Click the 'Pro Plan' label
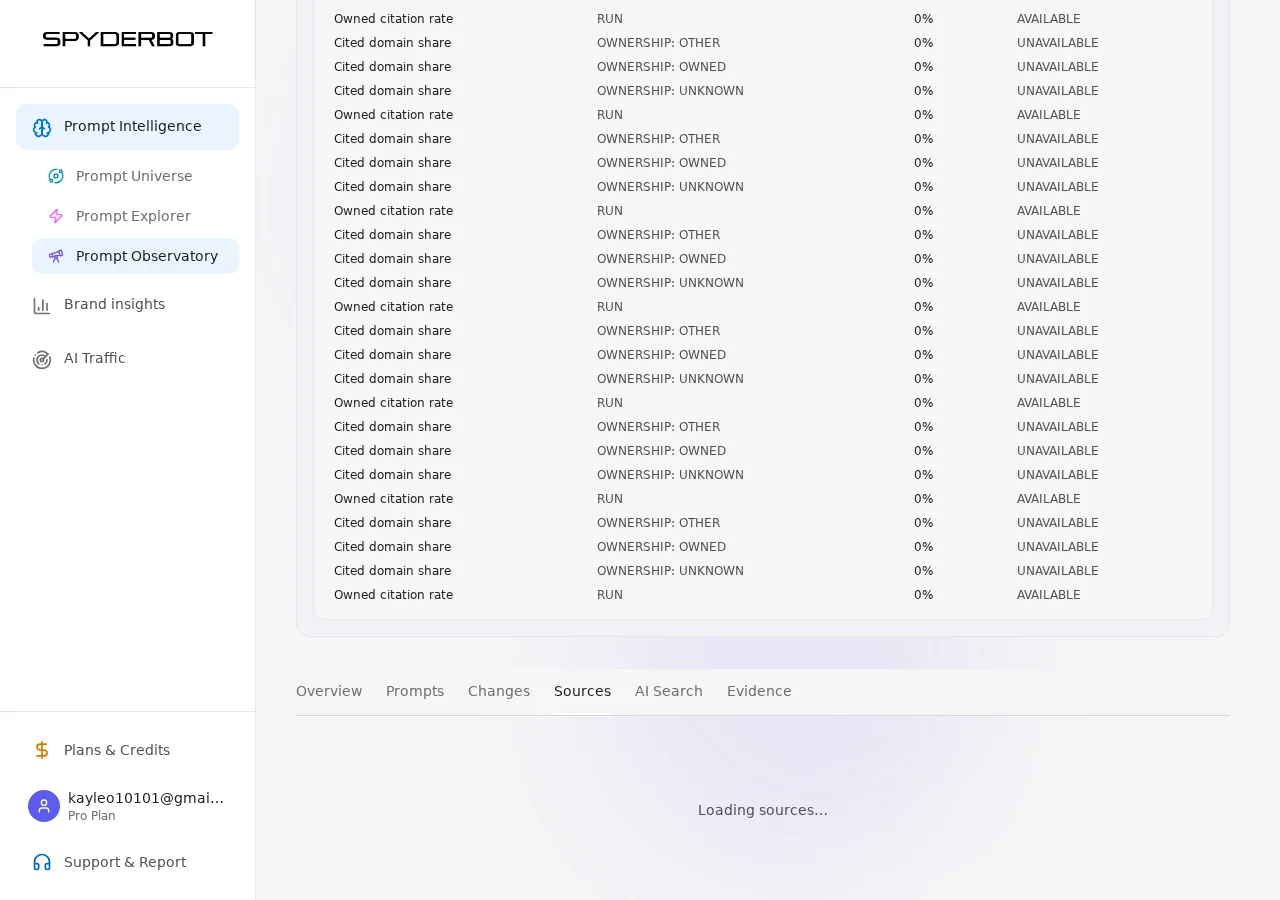The width and height of the screenshot is (1280, 900). 92,816
